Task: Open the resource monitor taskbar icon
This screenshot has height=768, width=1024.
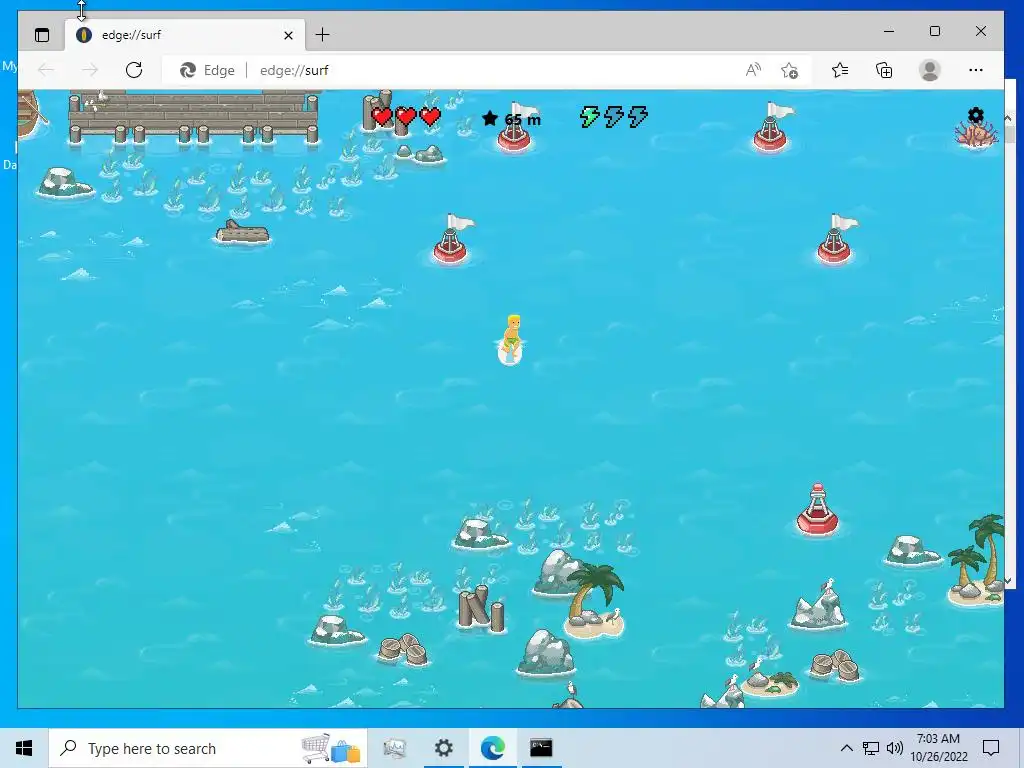Action: [x=394, y=748]
